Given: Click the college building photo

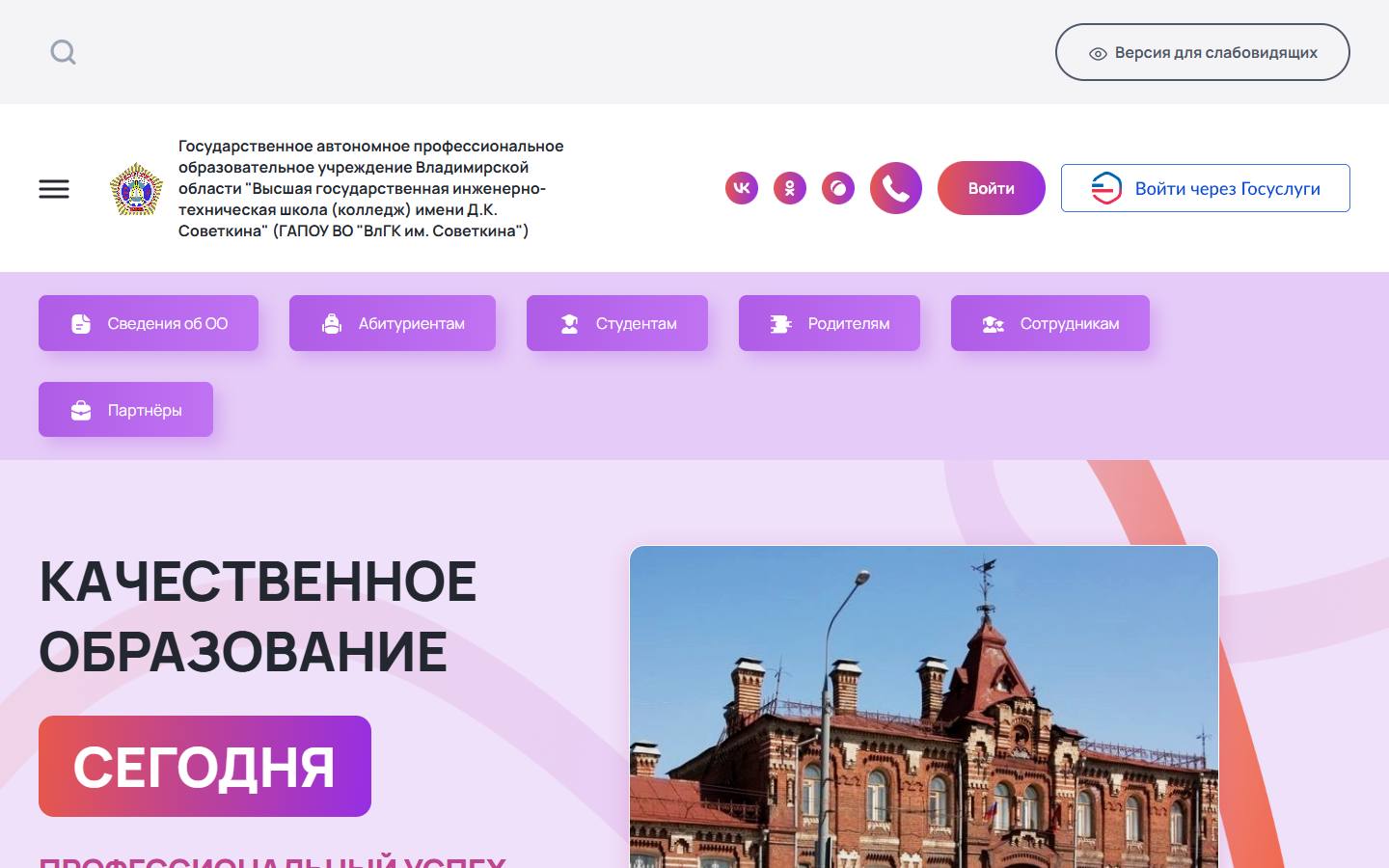Looking at the screenshot, I should click(x=924, y=707).
